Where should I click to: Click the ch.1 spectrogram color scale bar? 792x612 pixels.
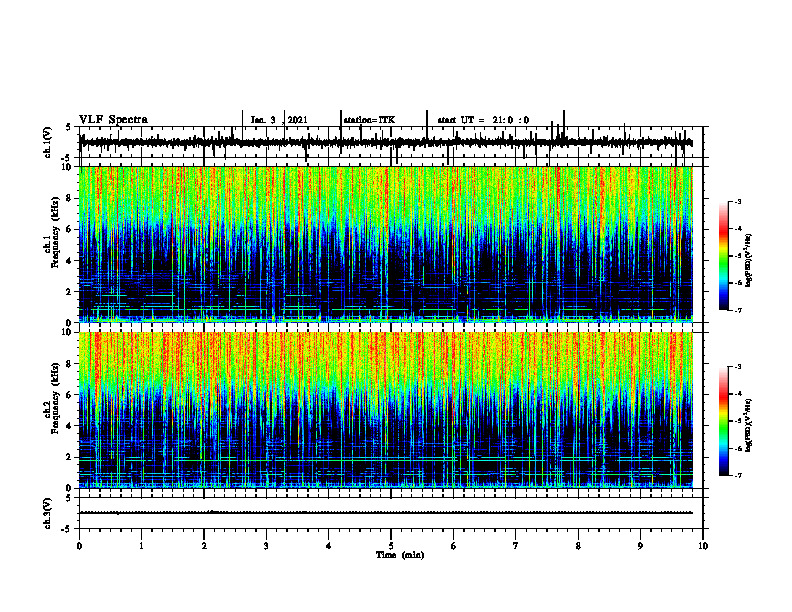tap(723, 256)
